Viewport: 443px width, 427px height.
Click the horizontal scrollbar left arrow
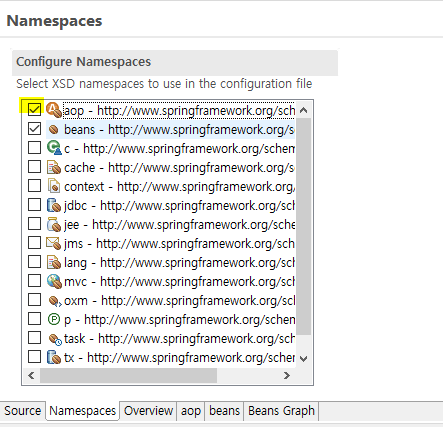pos(31,376)
